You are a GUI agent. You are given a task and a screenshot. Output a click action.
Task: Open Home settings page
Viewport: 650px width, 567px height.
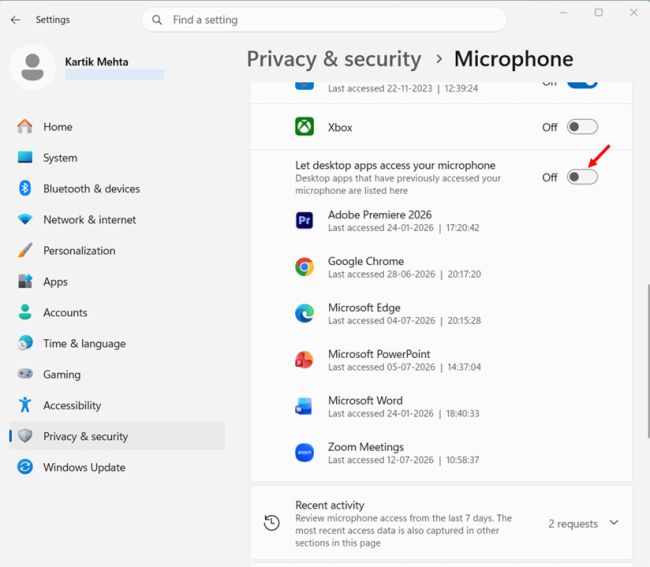(x=117, y=126)
